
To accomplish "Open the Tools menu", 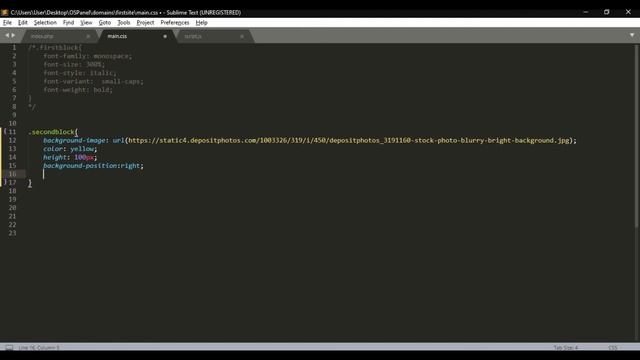I will [x=124, y=22].
